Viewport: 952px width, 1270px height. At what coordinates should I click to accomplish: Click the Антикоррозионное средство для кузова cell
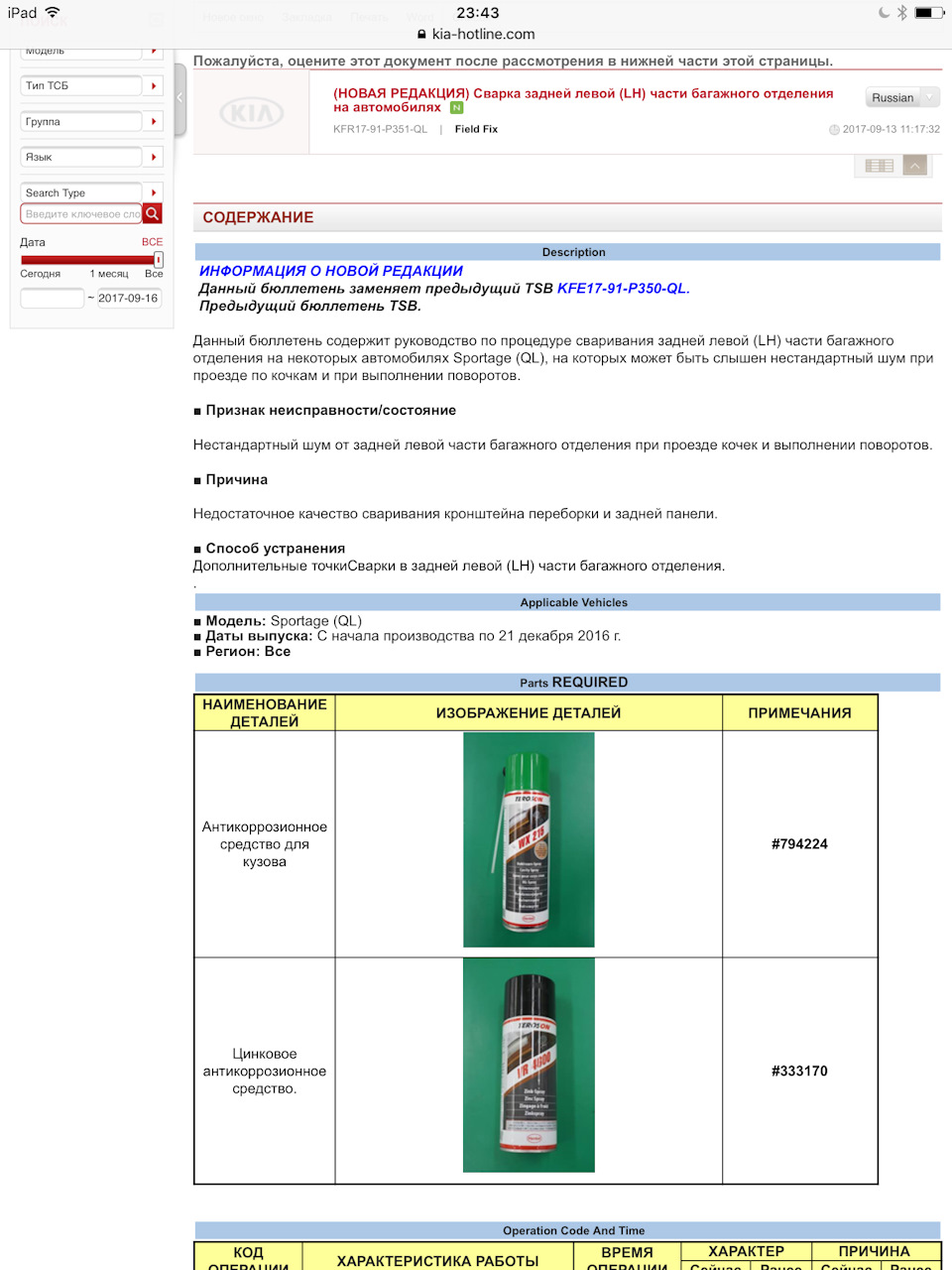point(265,844)
